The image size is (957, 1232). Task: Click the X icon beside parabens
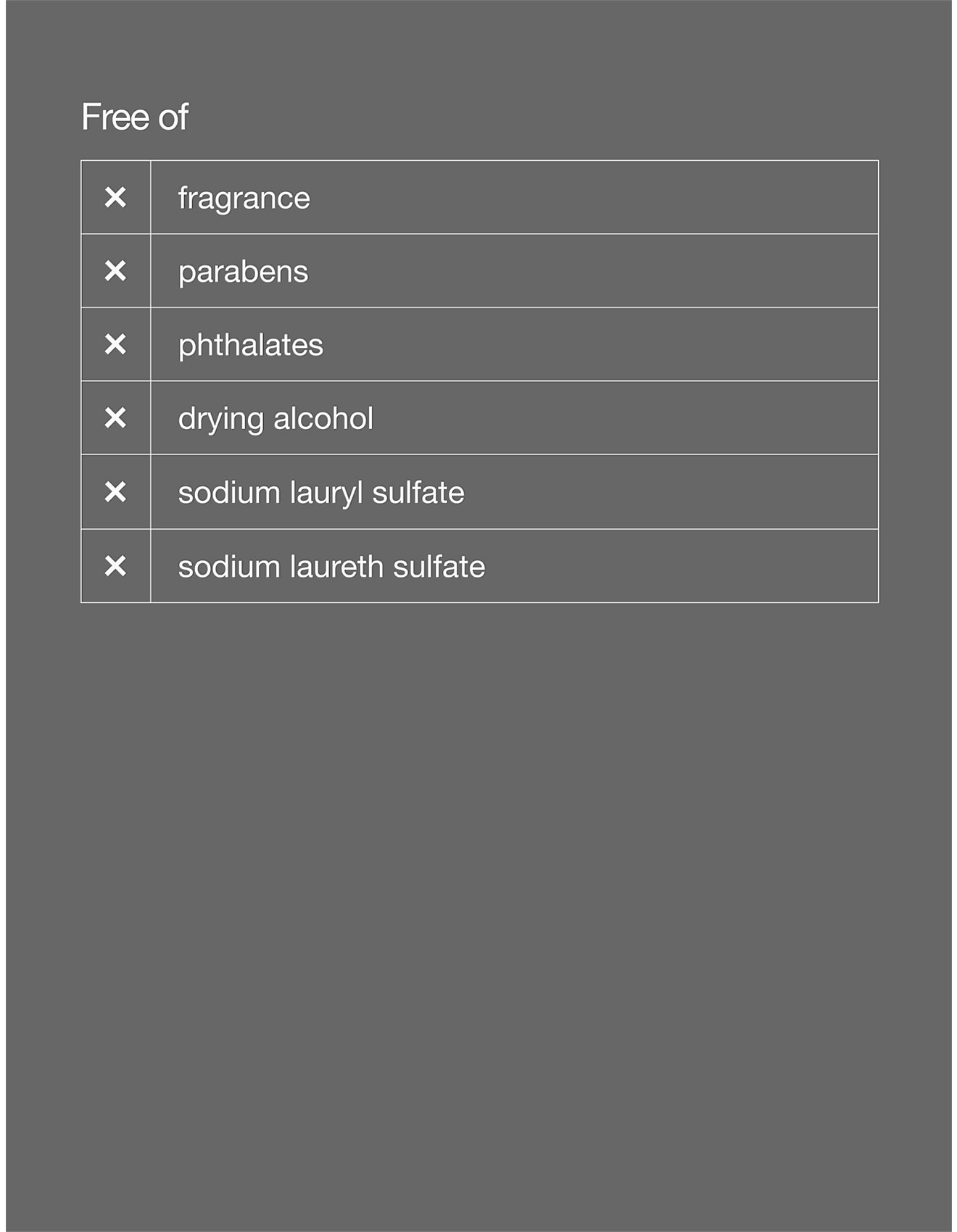point(115,271)
